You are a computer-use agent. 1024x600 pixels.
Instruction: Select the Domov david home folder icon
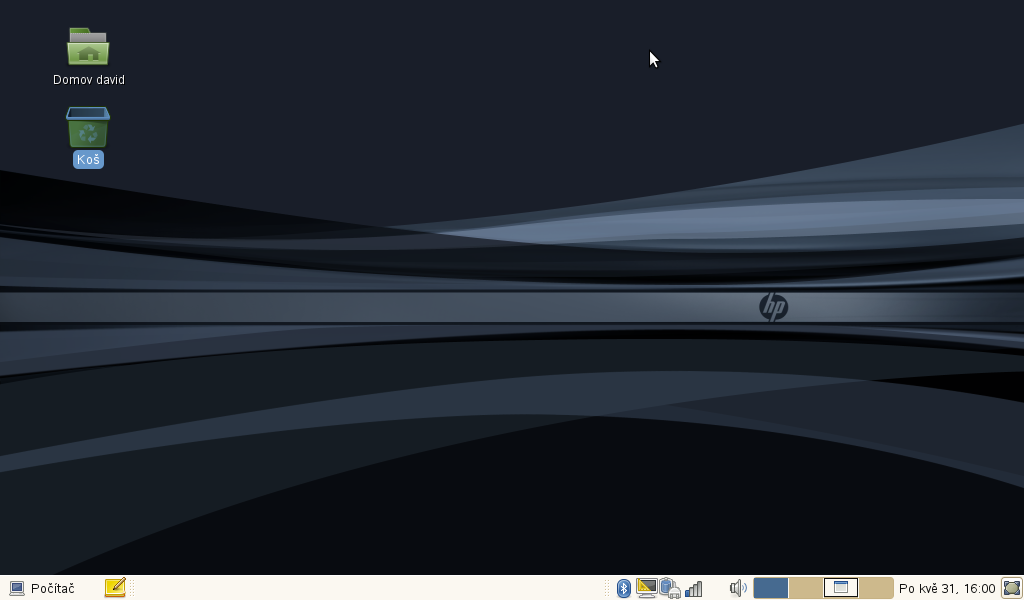pos(88,46)
